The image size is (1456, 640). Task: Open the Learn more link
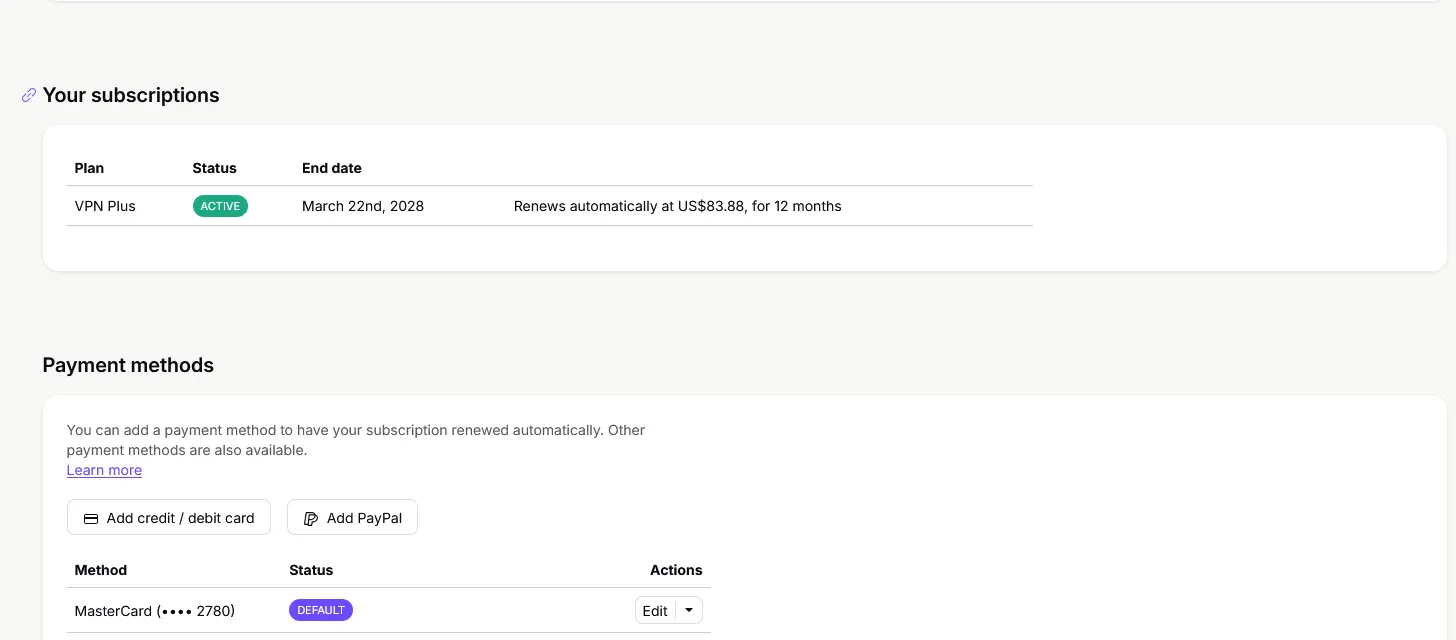coord(104,470)
